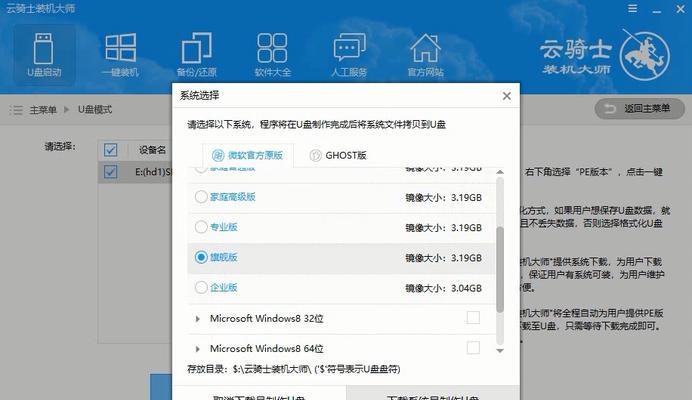Toggle the E:(hd1) device checkbox

[111, 172]
